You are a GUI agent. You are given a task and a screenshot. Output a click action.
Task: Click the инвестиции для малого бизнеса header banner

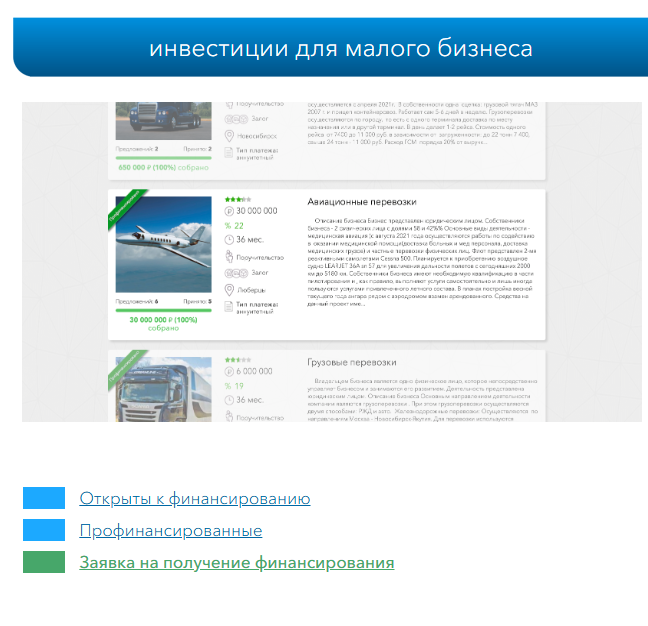tap(331, 47)
